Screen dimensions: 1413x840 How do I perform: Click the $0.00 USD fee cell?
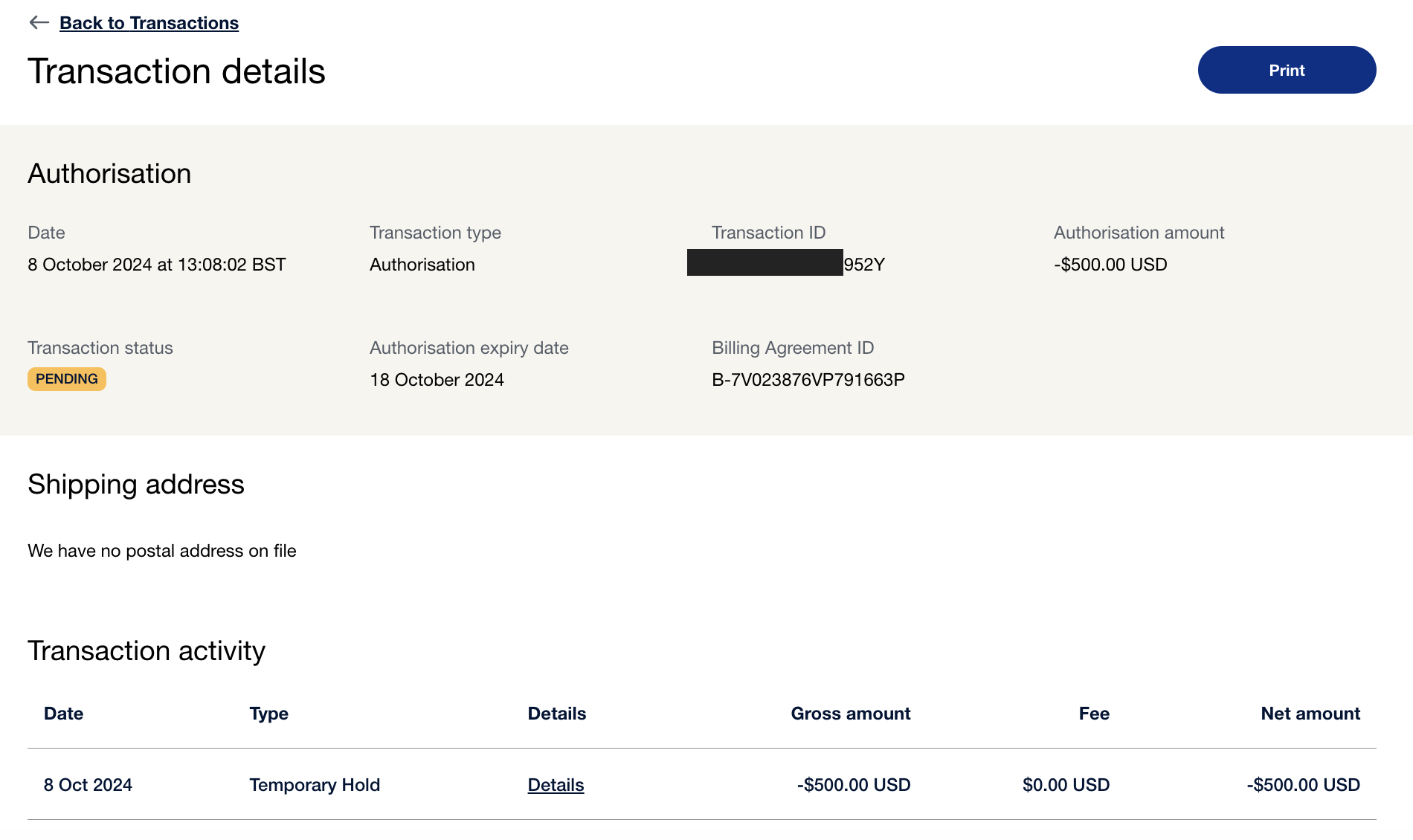(1066, 785)
